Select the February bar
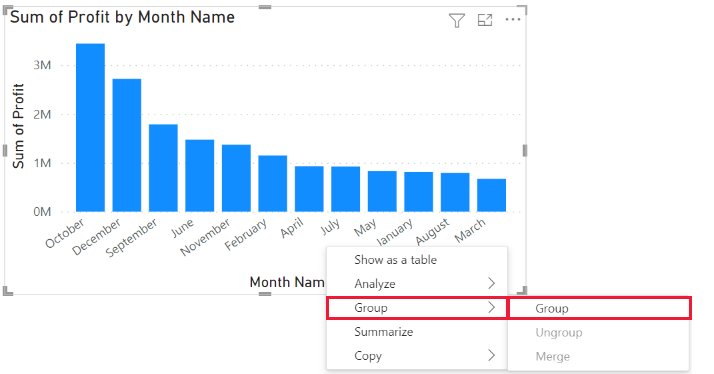The width and height of the screenshot is (714, 374). pyautogui.click(x=273, y=184)
